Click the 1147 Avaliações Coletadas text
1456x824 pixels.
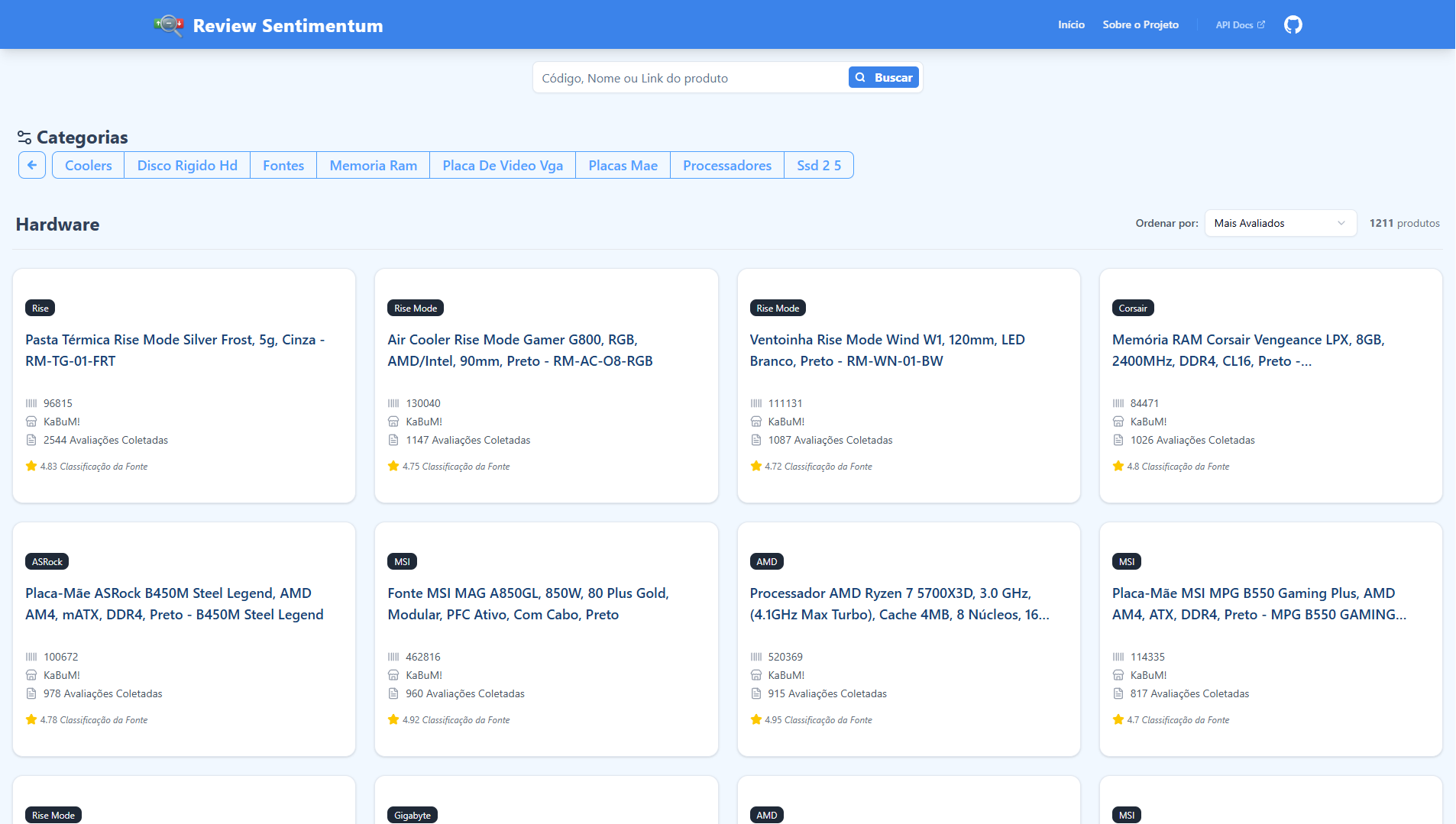pyautogui.click(x=468, y=440)
